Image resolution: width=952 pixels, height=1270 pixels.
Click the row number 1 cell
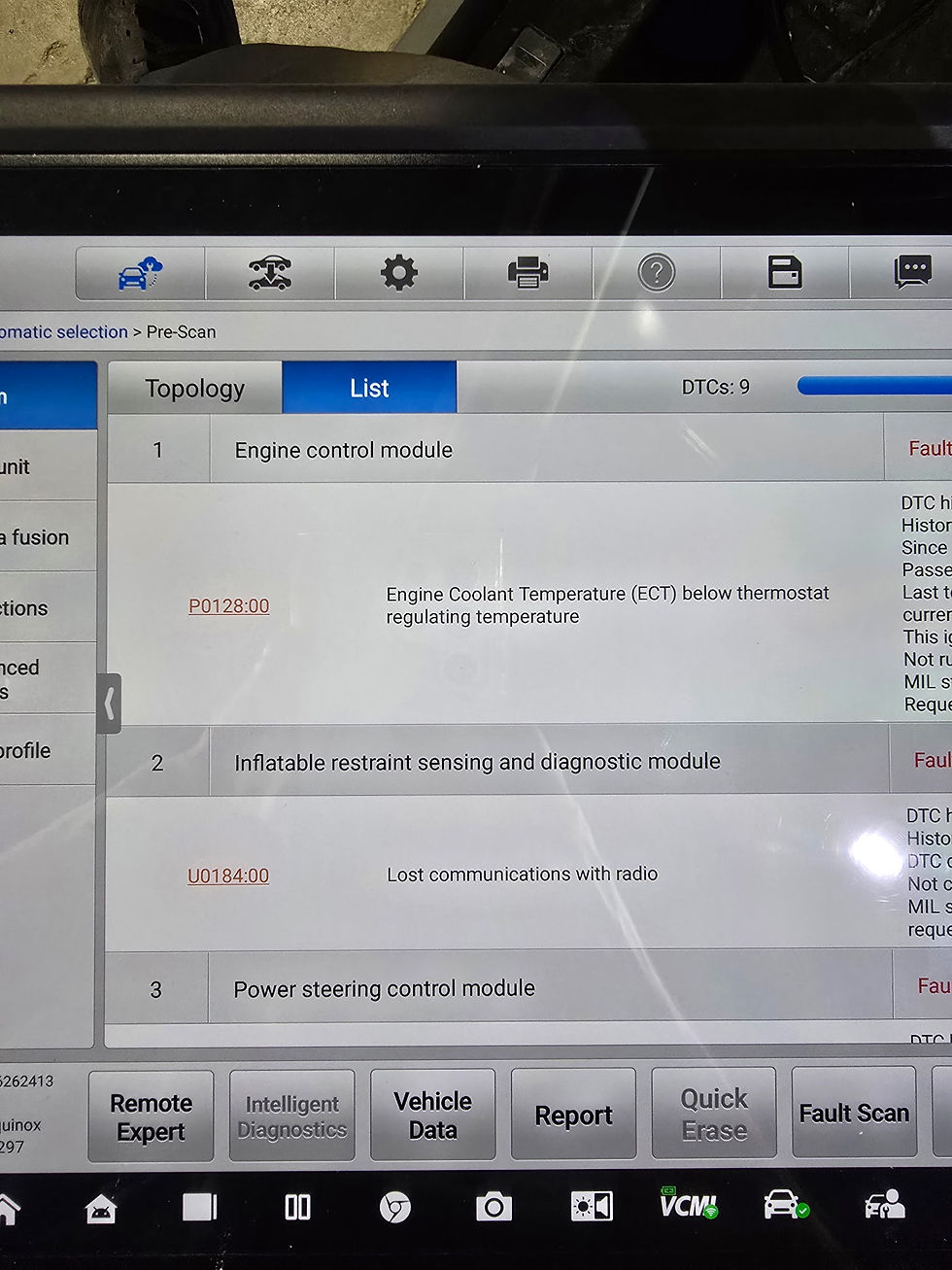pos(158,450)
